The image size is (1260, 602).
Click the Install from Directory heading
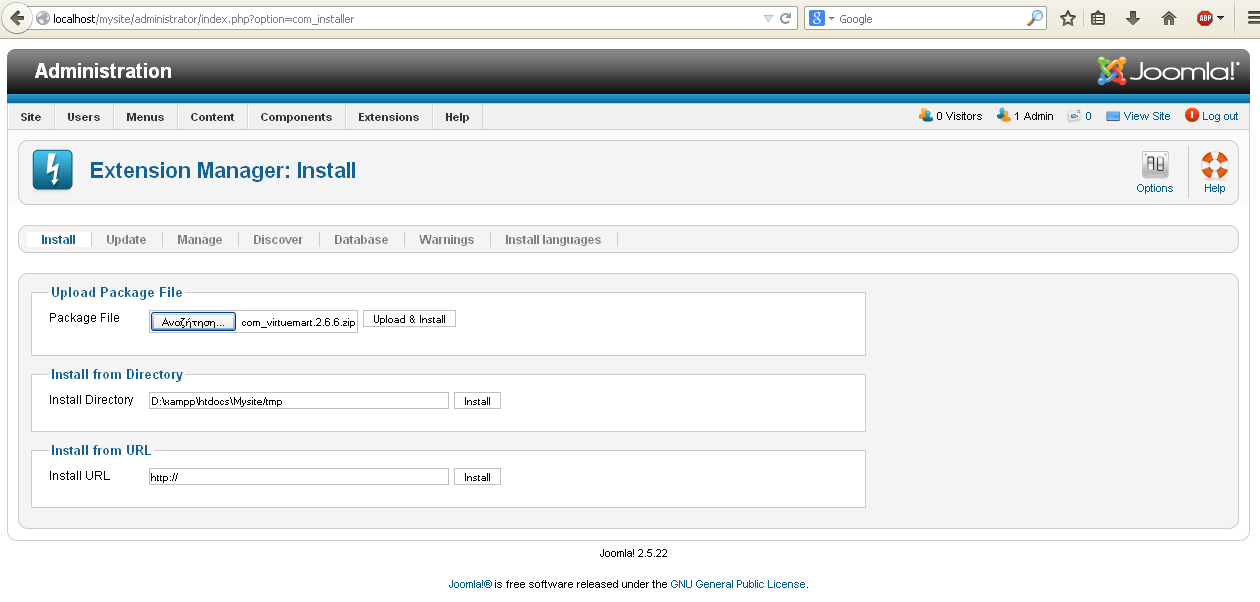pos(117,374)
